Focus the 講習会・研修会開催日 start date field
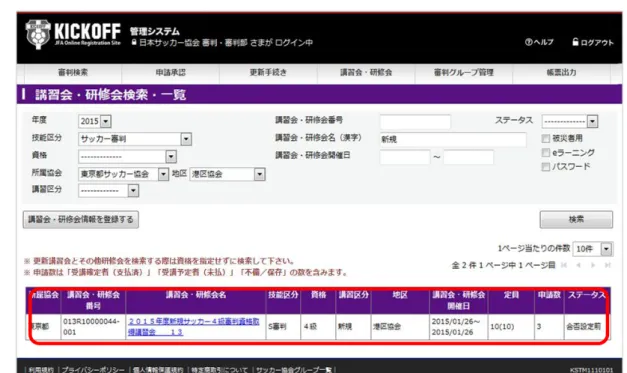This screenshot has height=373, width=627. coord(405,157)
